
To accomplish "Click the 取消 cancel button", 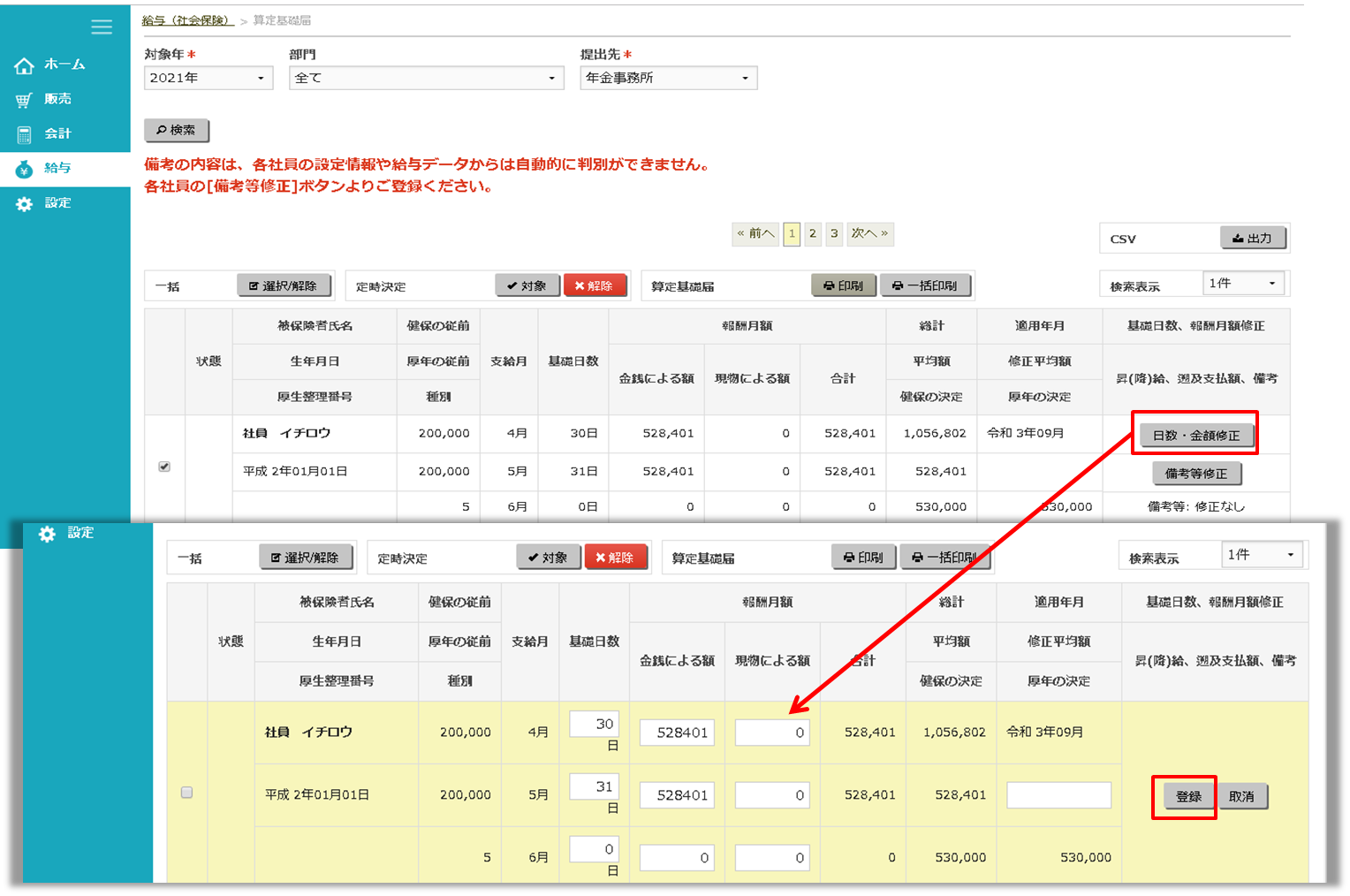I will [1241, 796].
